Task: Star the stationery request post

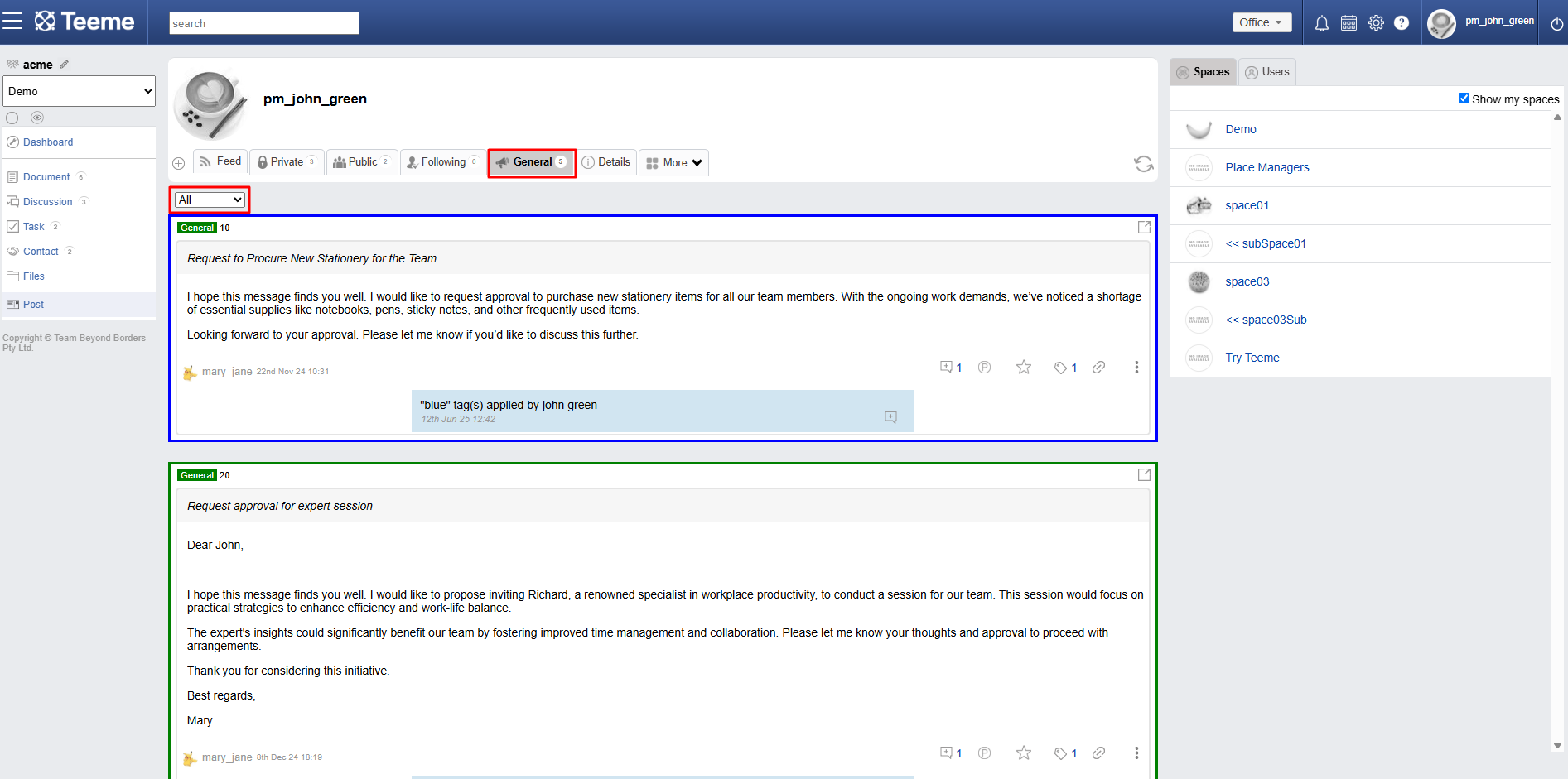Action: click(x=1024, y=367)
